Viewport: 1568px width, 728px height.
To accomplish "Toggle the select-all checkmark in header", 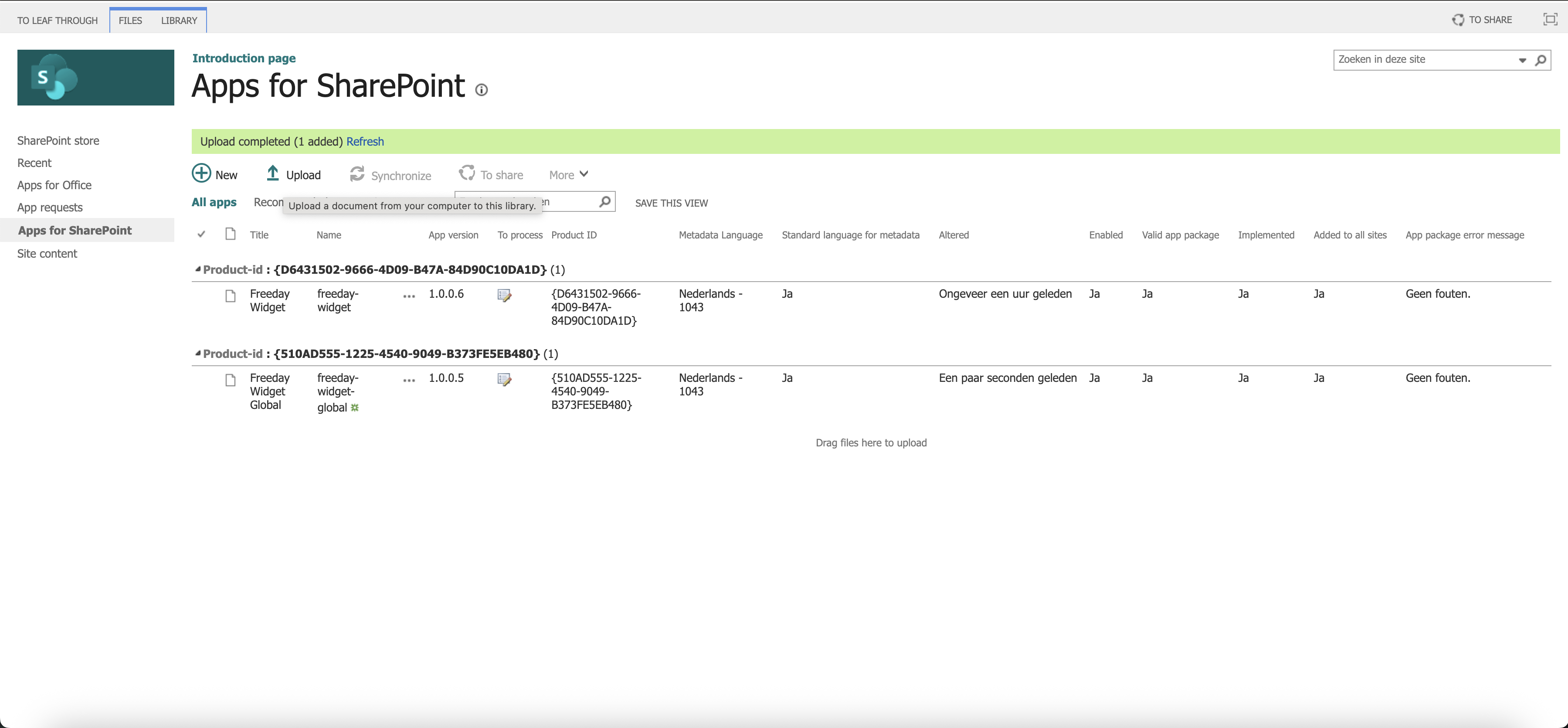I will 201,234.
